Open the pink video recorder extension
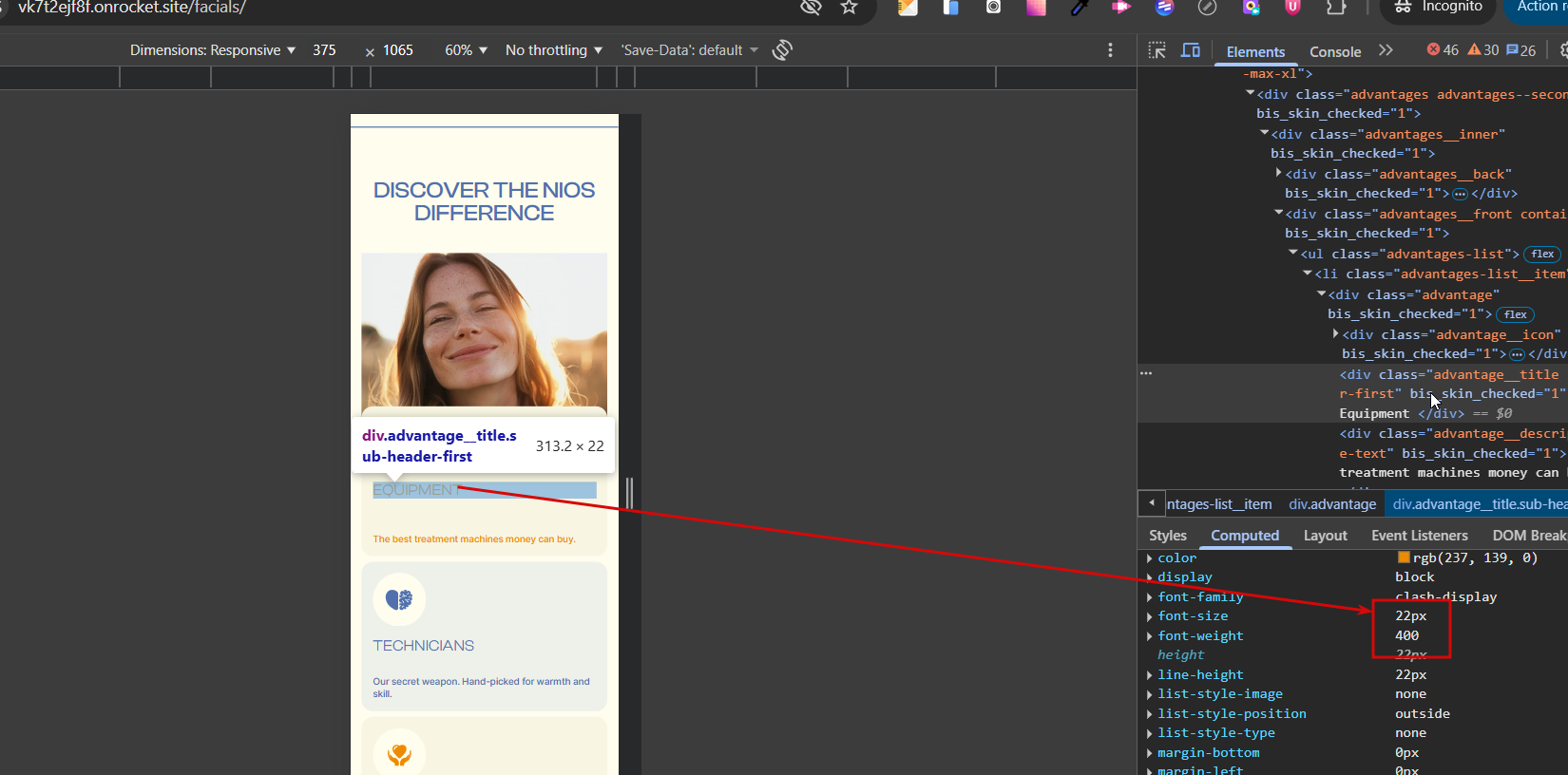This screenshot has width=1568, height=775. (x=1121, y=7)
